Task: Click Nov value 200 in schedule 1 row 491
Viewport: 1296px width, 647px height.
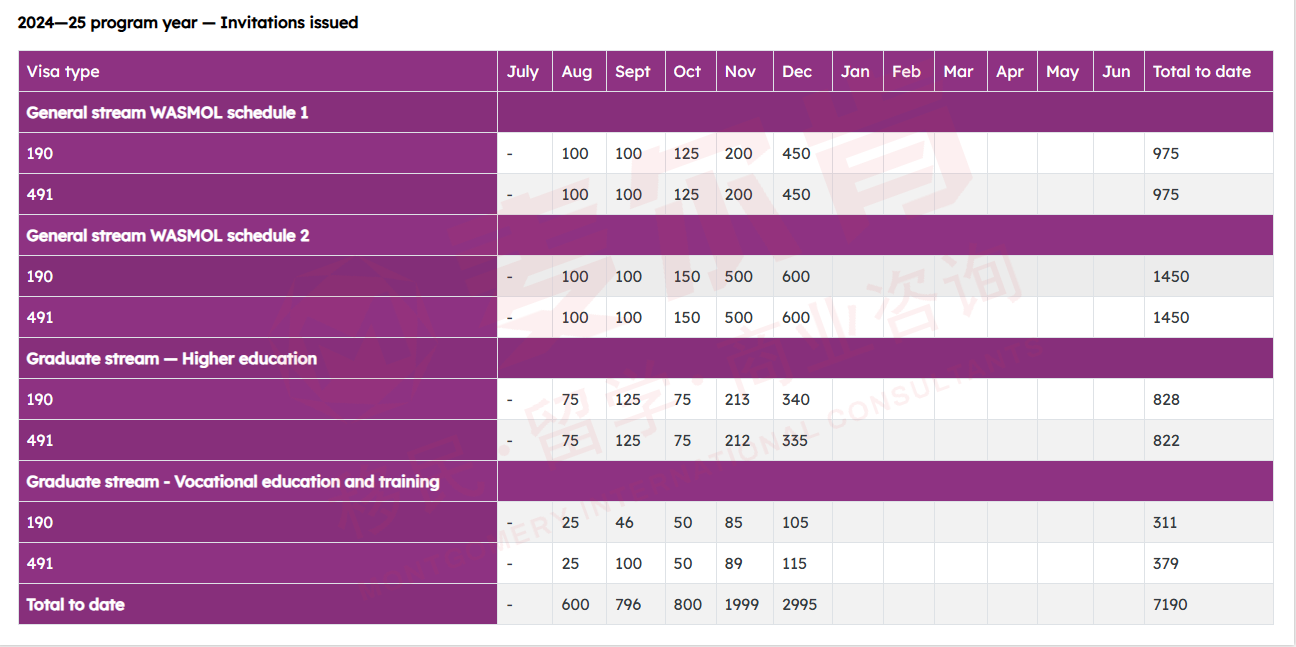Action: [x=739, y=195]
